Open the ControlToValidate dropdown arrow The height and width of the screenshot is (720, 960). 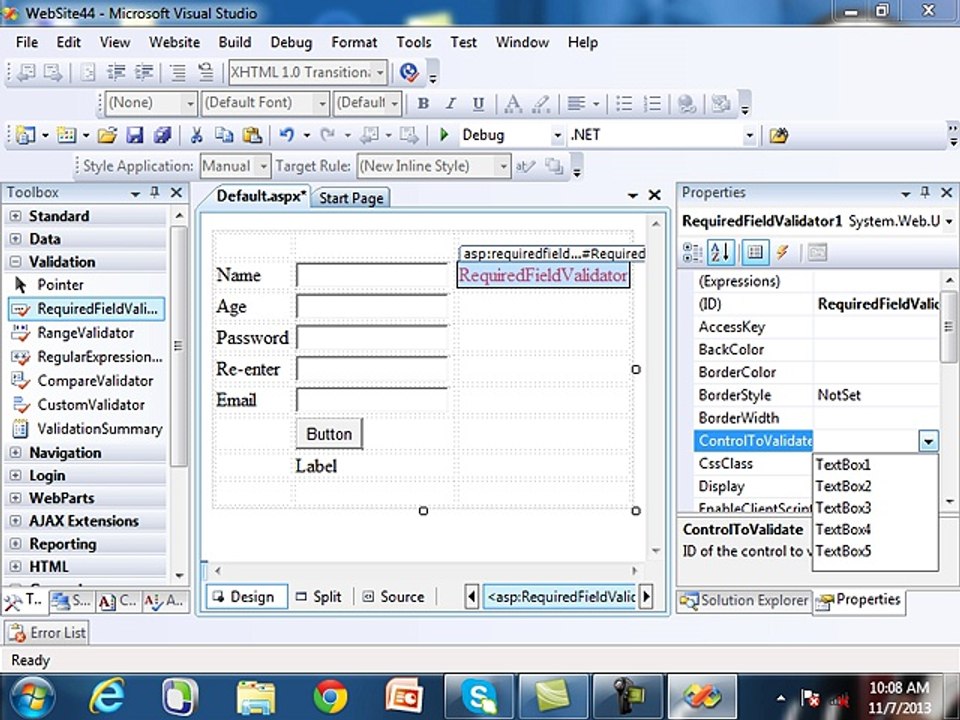pos(928,441)
